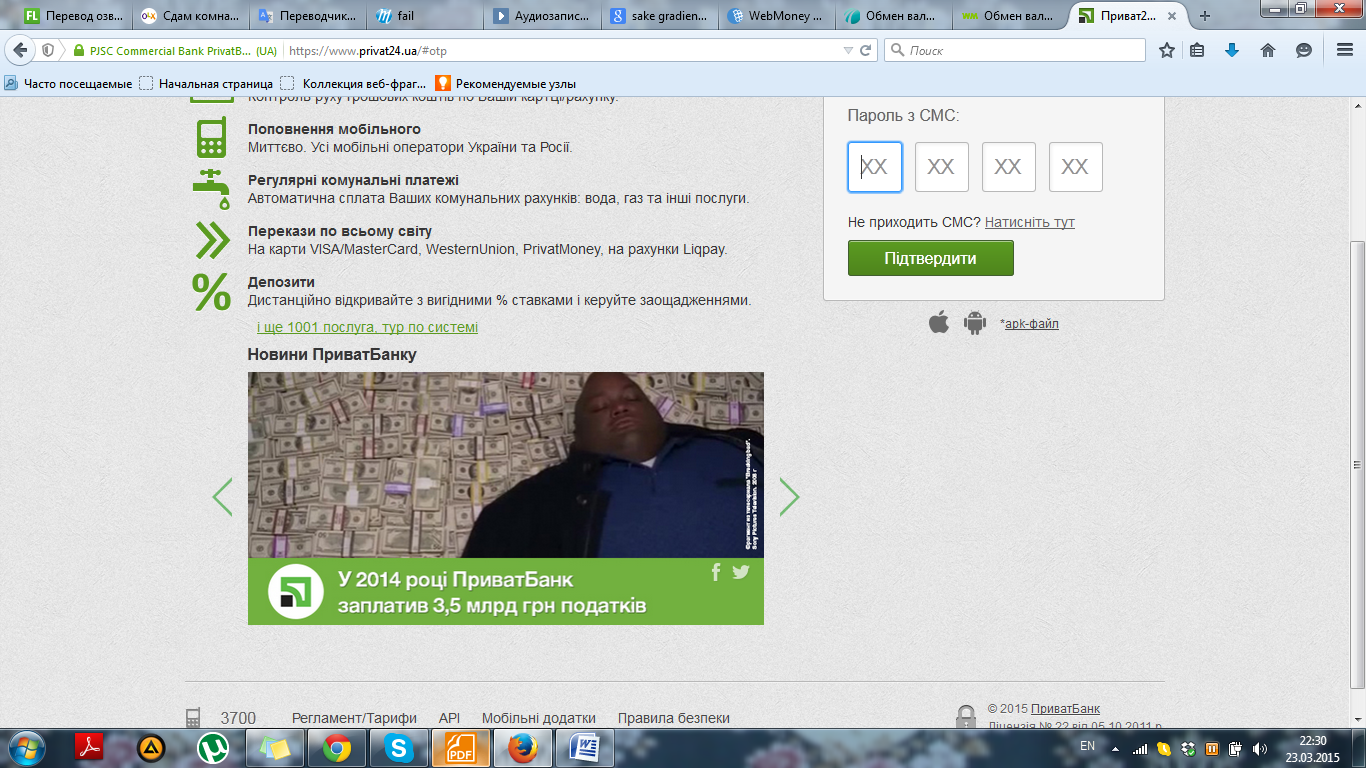Go back with the browser back arrow
Image resolution: width=1366 pixels, height=768 pixels.
20,50
